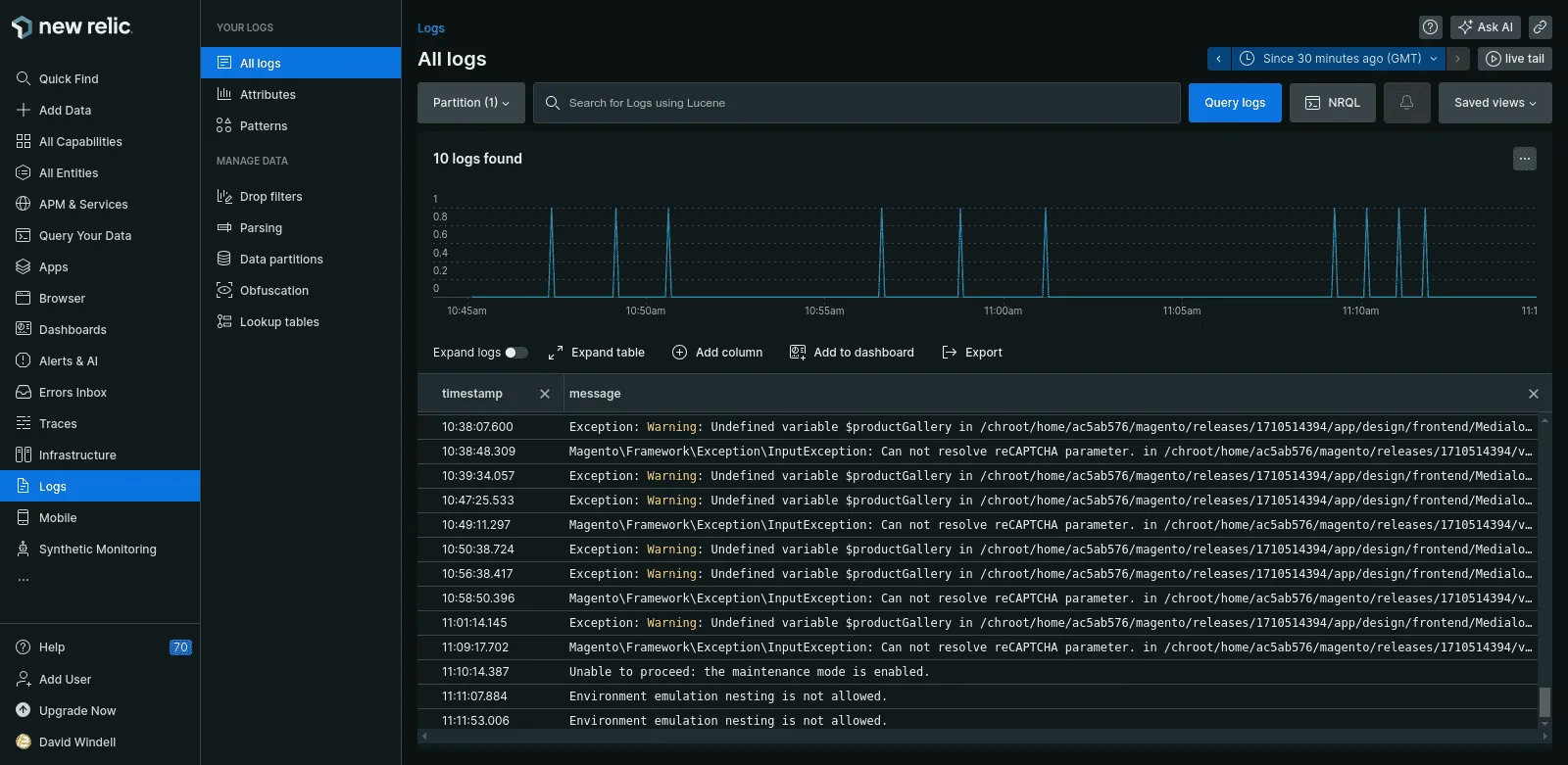
Task: Click the Add column plus icon
Action: (x=679, y=353)
